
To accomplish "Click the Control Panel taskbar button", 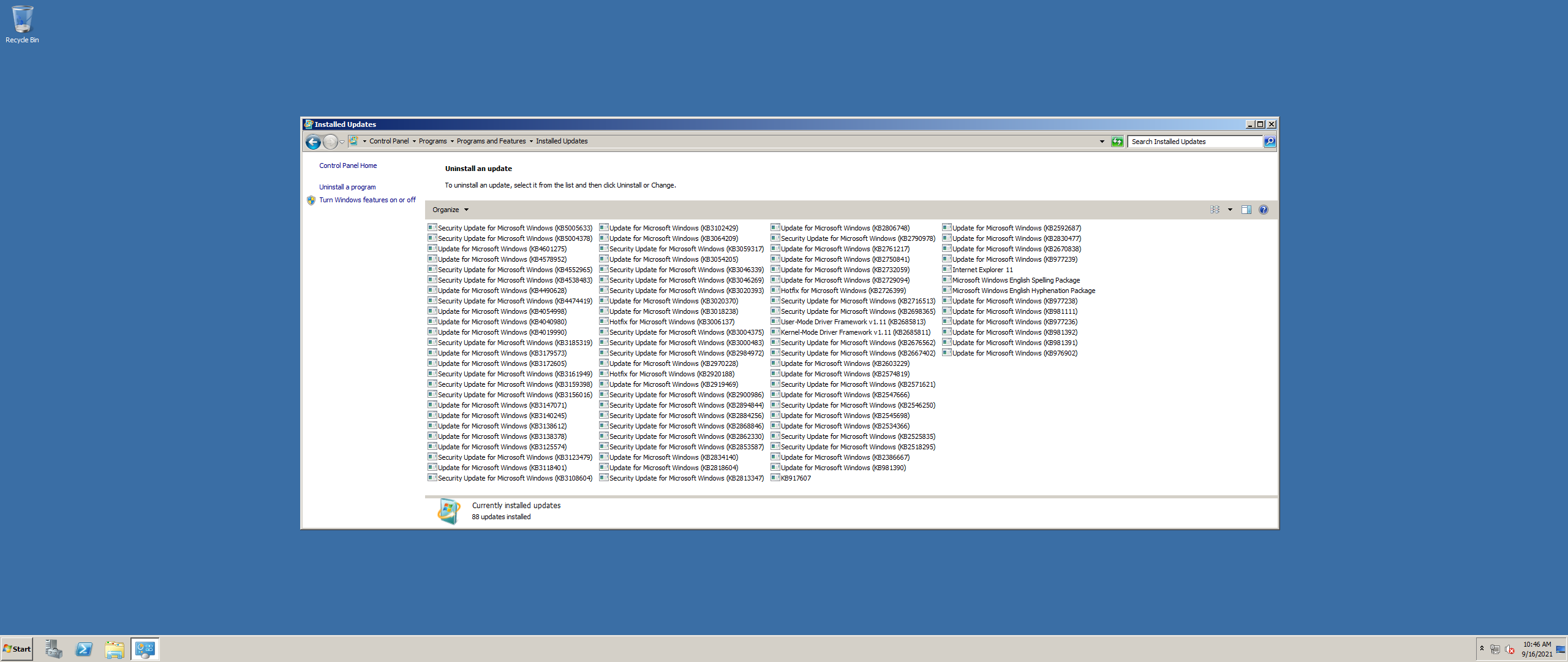I will [145, 649].
